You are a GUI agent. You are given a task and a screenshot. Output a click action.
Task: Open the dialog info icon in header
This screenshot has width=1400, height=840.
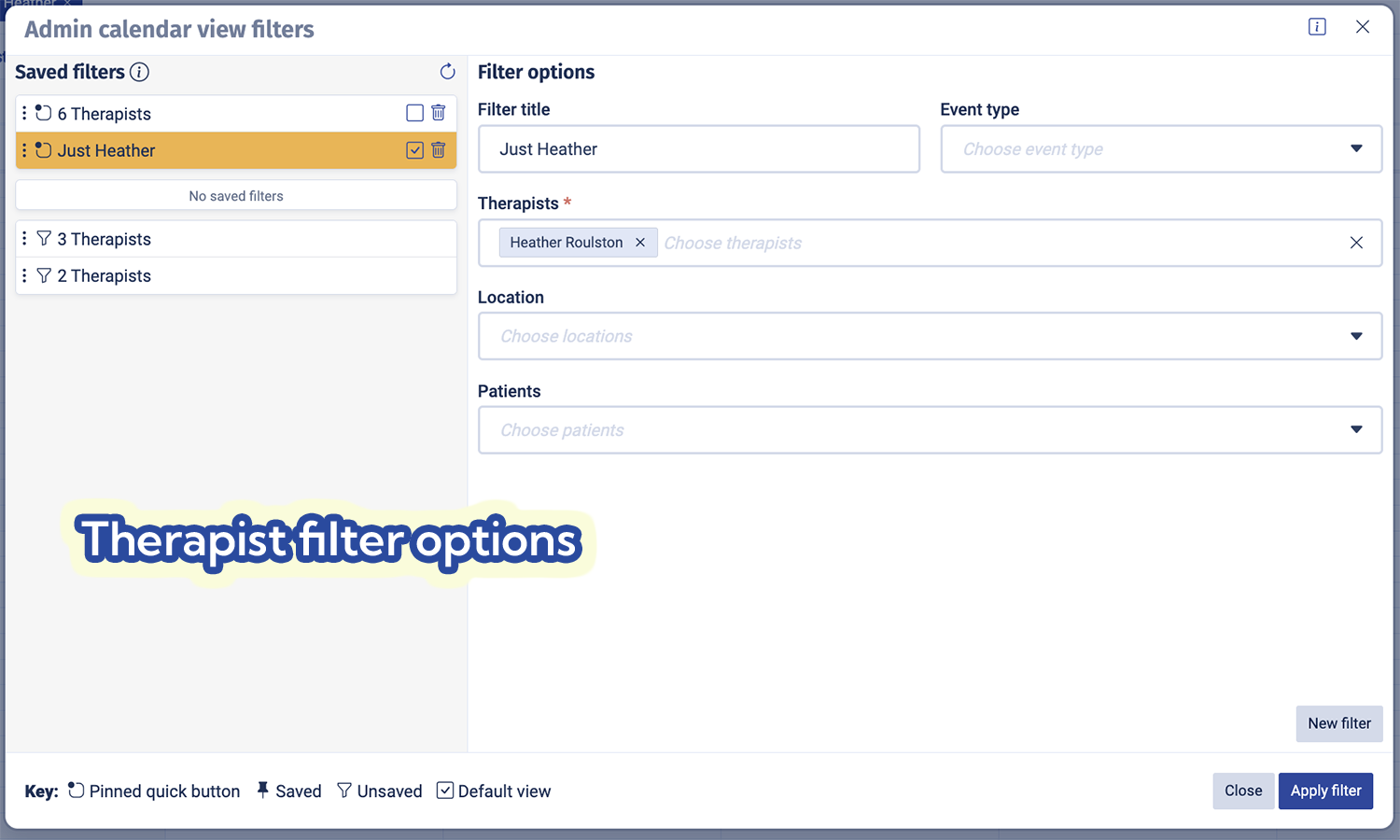[1317, 27]
